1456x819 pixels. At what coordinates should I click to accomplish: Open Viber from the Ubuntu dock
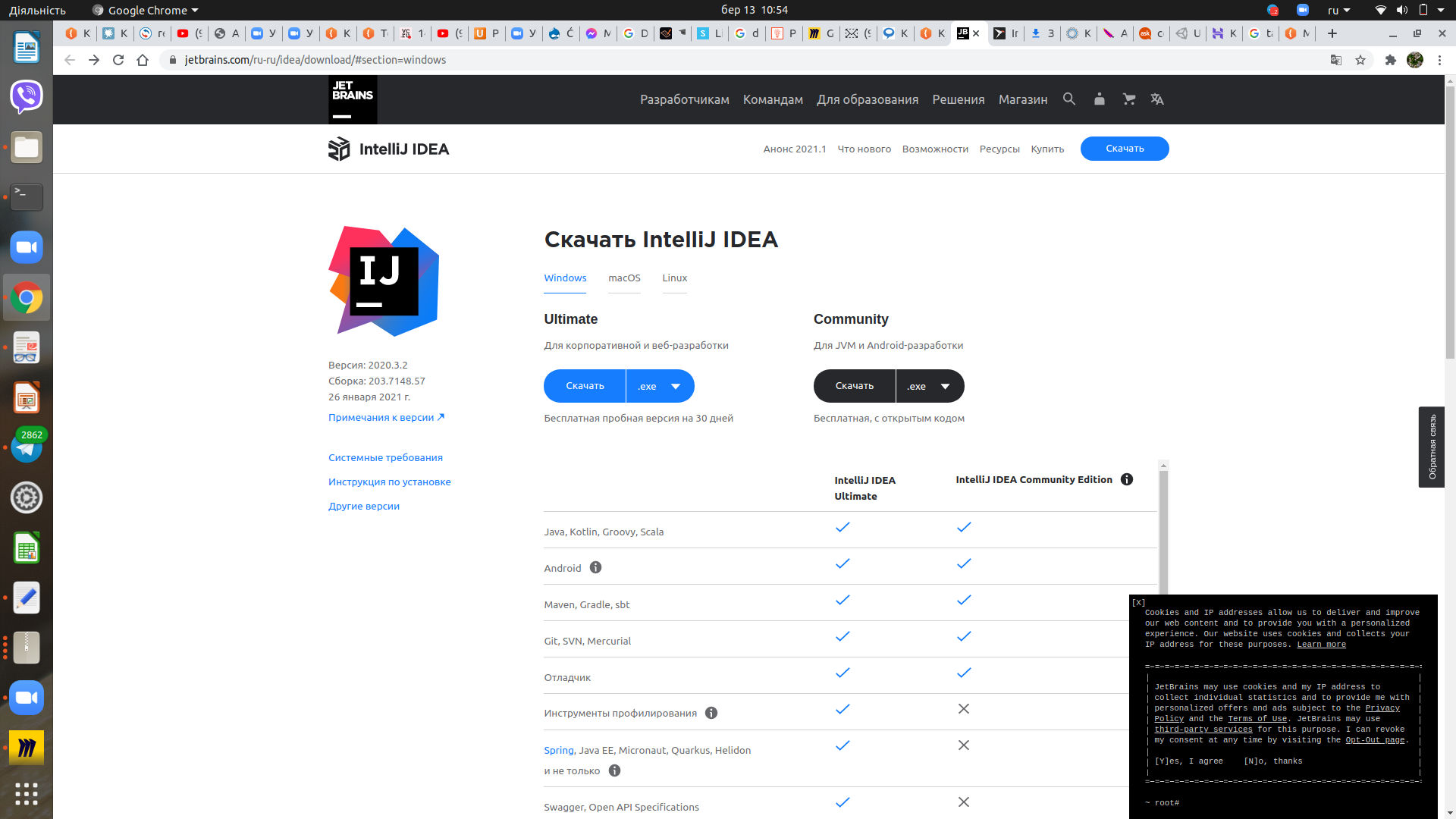[x=27, y=96]
